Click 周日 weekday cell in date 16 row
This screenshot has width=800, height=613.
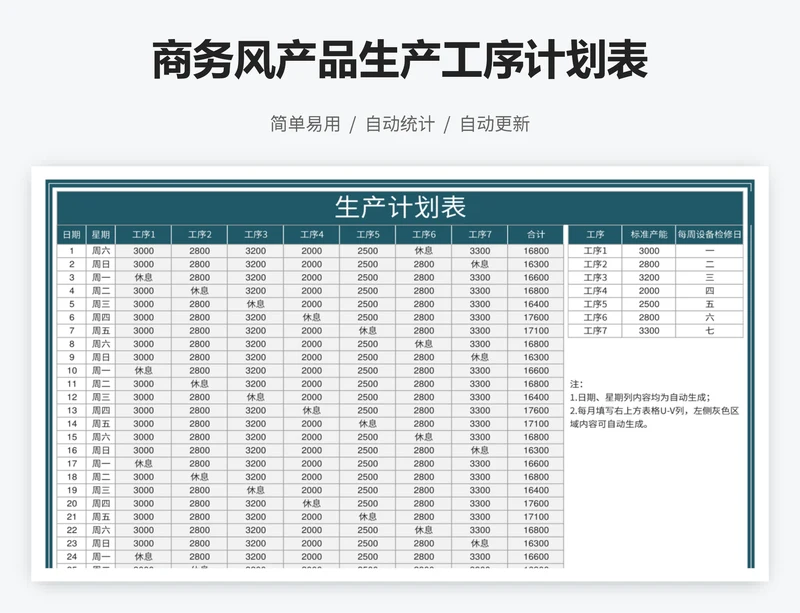101,451
